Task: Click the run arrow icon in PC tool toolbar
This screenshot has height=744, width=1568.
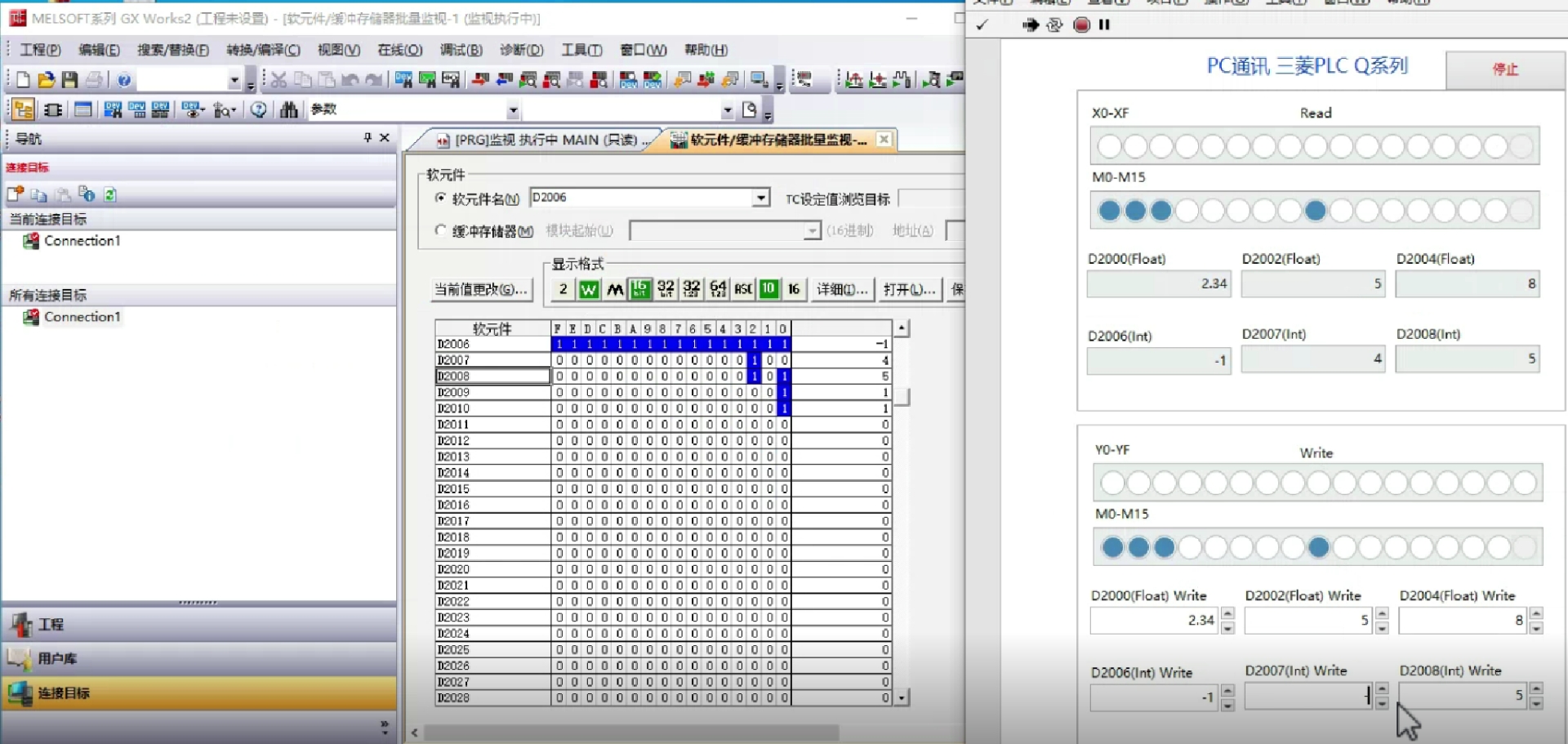Action: coord(1031,25)
